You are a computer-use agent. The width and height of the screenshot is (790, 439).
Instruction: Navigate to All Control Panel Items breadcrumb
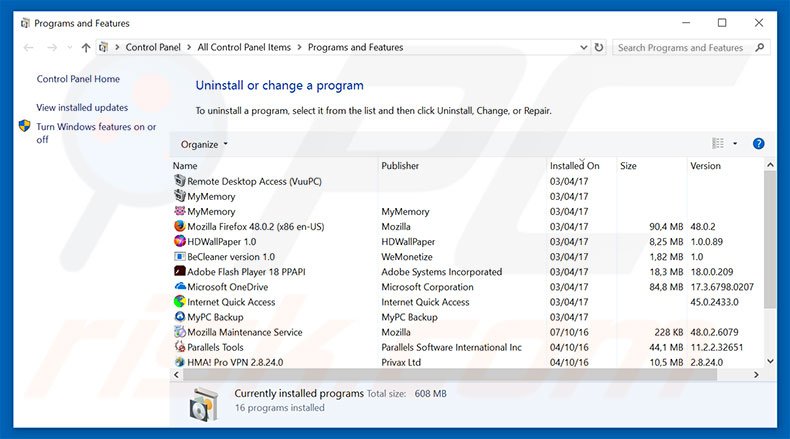click(244, 47)
